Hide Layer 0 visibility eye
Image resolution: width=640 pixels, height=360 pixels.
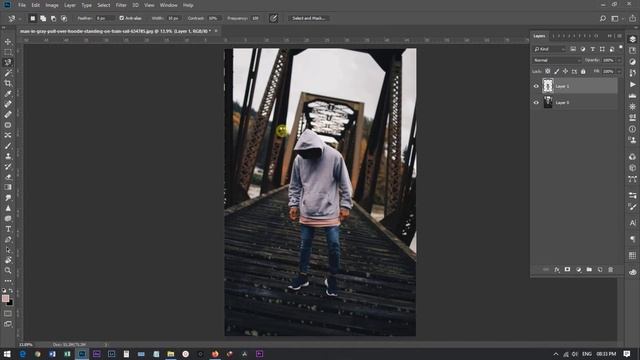[536, 102]
